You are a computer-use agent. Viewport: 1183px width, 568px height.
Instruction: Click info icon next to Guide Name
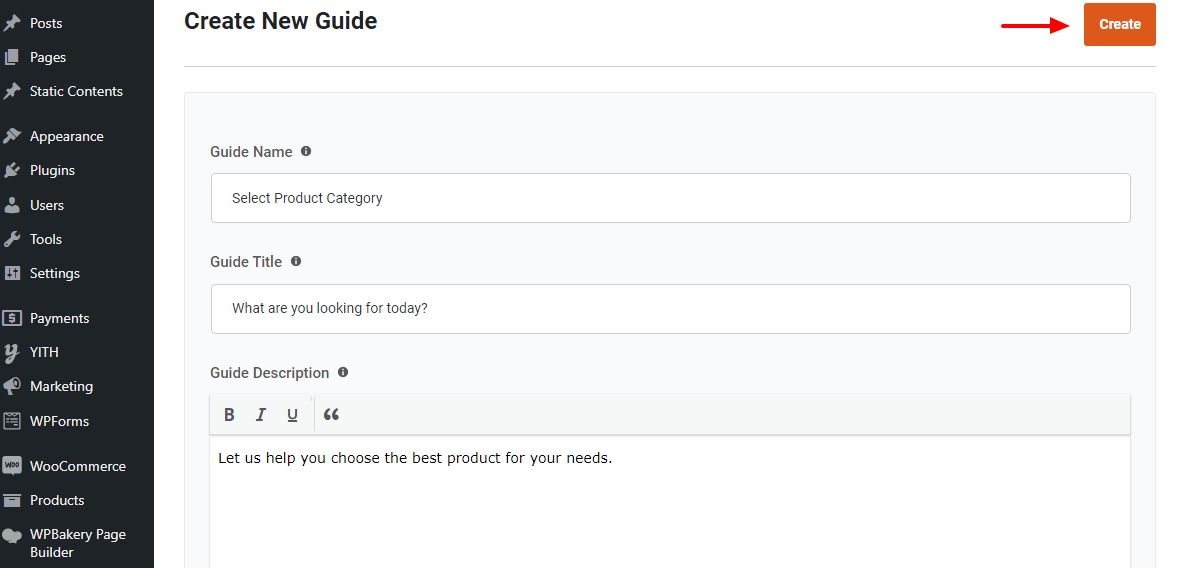coord(306,151)
